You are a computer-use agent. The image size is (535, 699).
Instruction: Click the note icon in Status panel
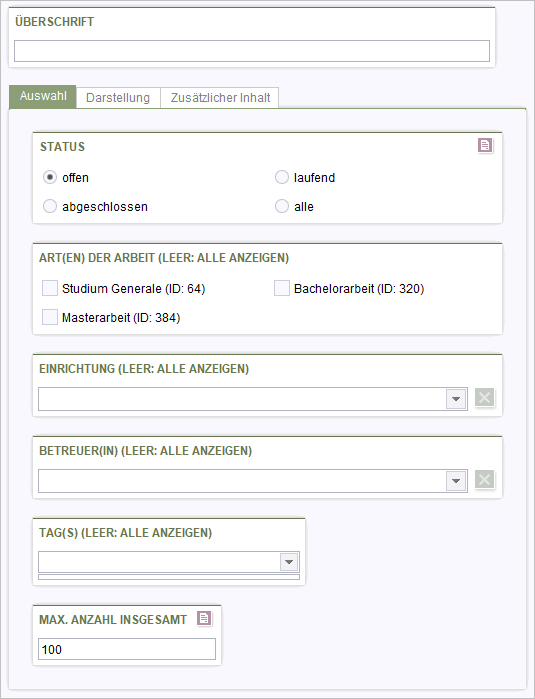485,145
